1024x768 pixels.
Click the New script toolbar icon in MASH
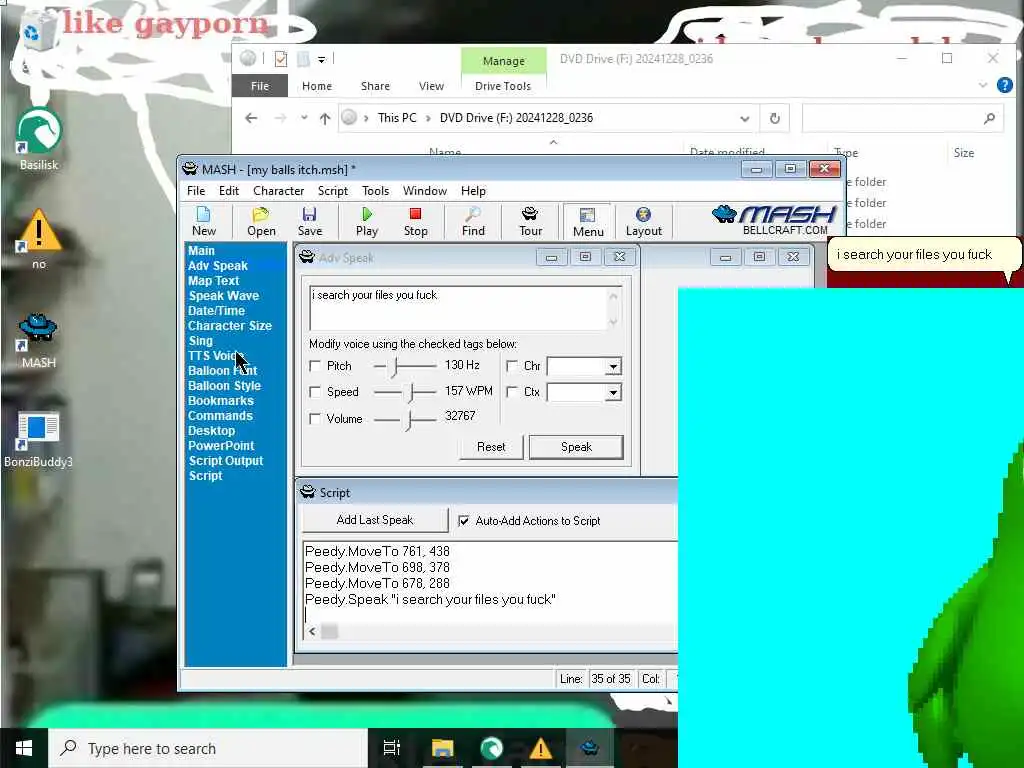point(204,221)
